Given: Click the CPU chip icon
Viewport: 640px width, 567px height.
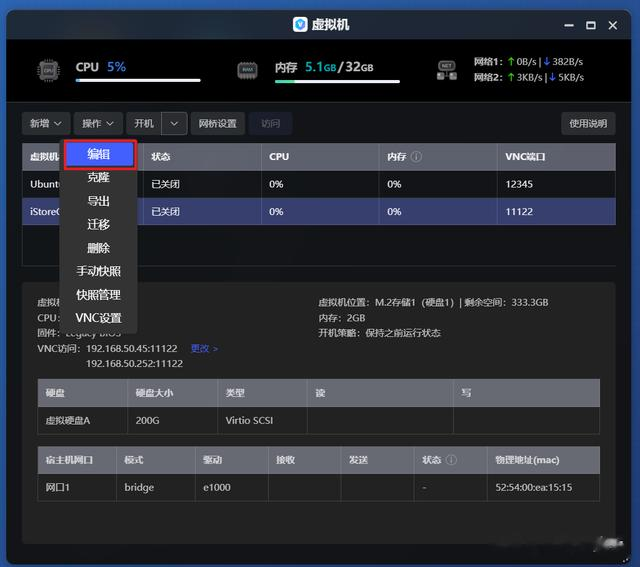Looking at the screenshot, I should (48, 71).
